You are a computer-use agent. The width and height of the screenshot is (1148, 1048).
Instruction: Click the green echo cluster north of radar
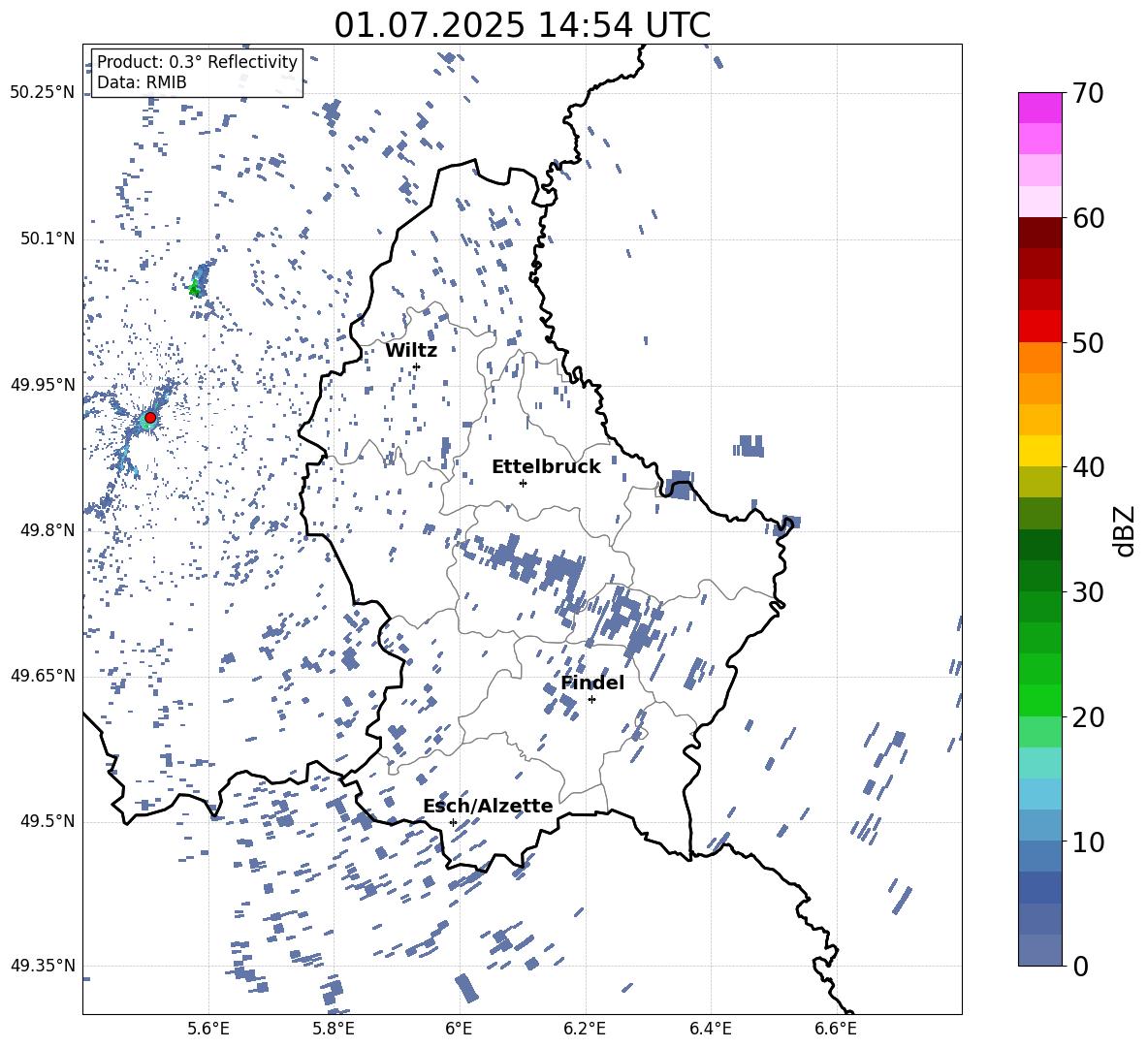[x=194, y=288]
